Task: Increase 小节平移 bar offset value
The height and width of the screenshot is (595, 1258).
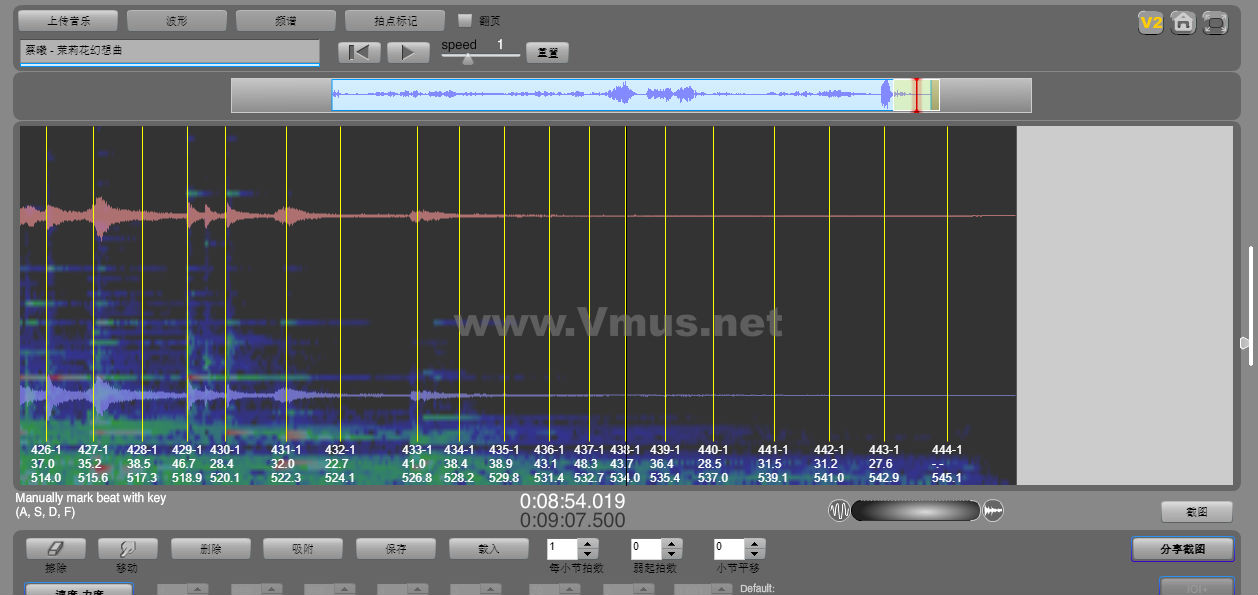Action: [x=756, y=544]
